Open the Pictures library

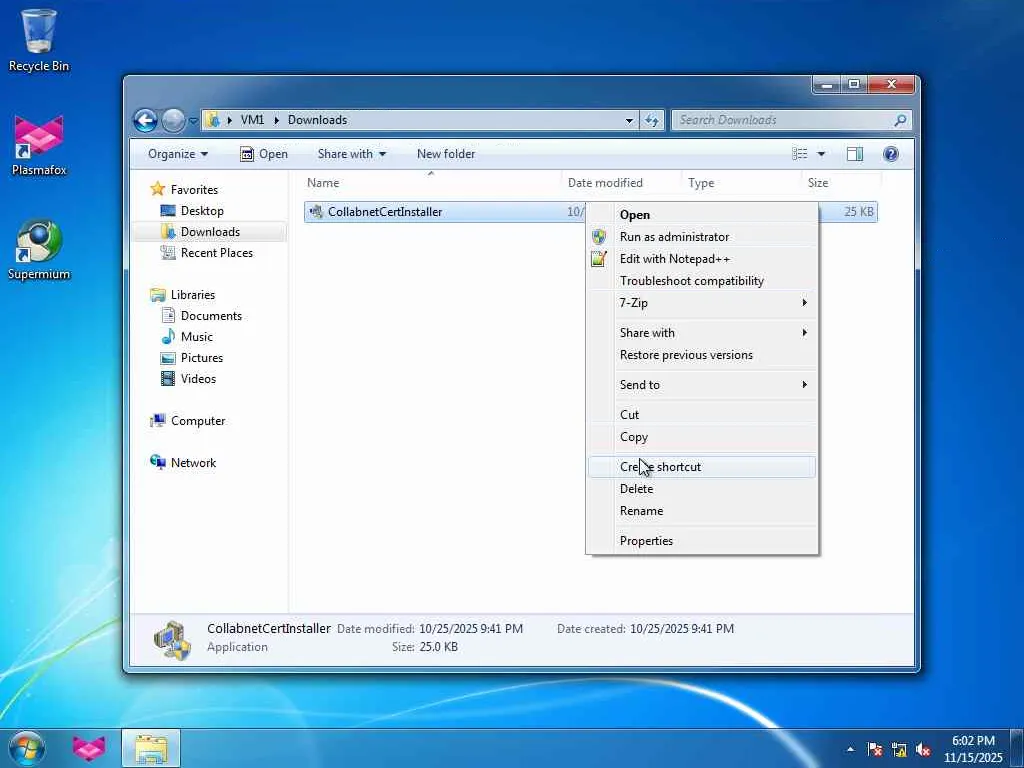click(192, 358)
